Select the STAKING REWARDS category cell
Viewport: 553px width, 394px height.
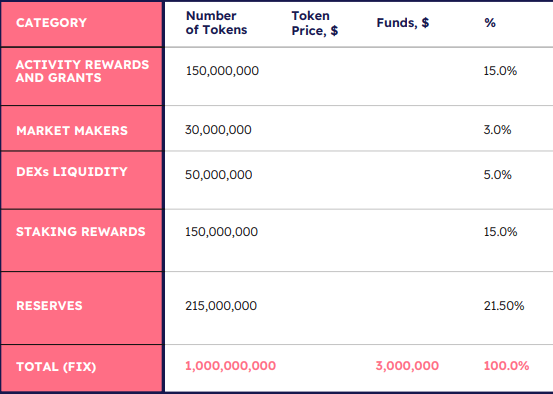coord(81,241)
